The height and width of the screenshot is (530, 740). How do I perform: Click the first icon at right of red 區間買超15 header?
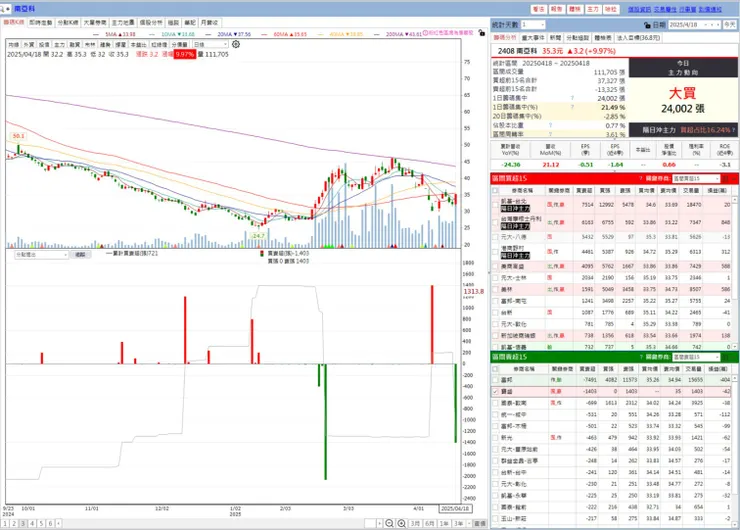tap(726, 178)
